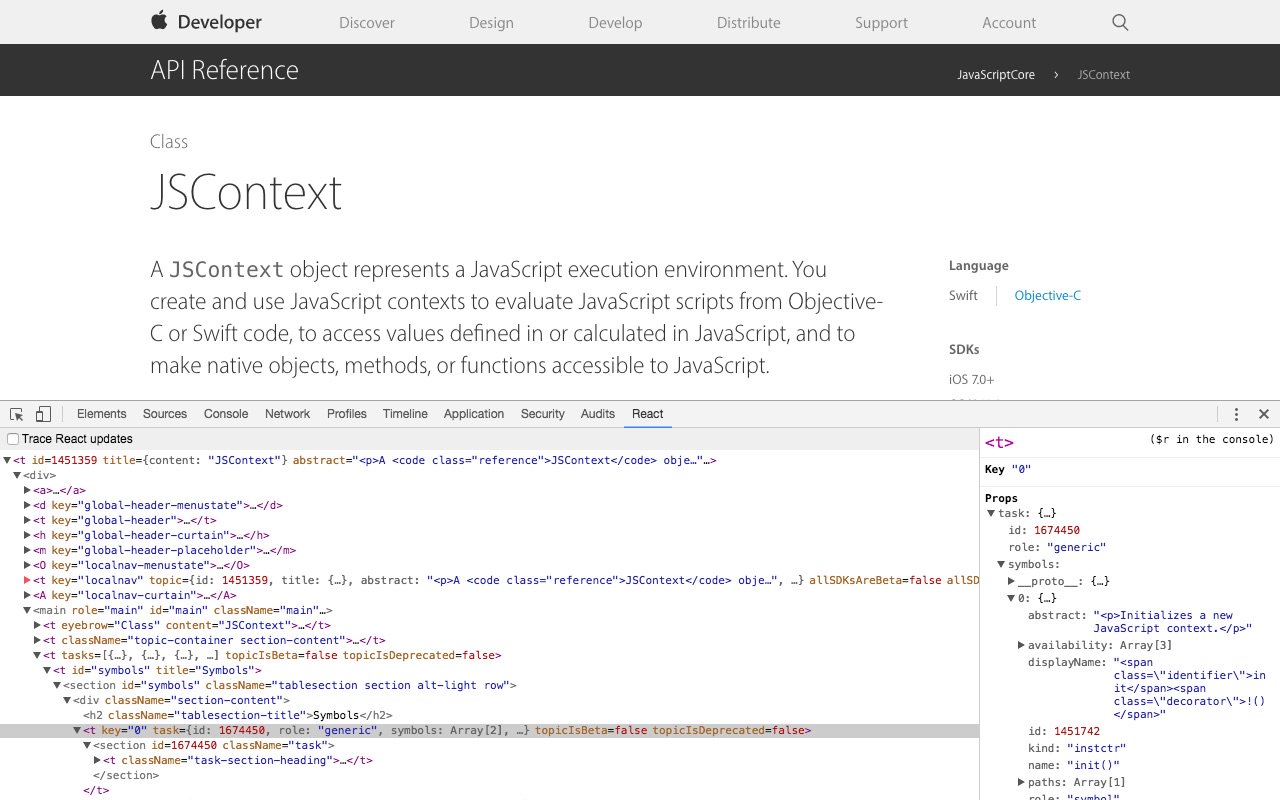Close the DevTools panel
This screenshot has width=1280, height=800.
(x=1264, y=414)
